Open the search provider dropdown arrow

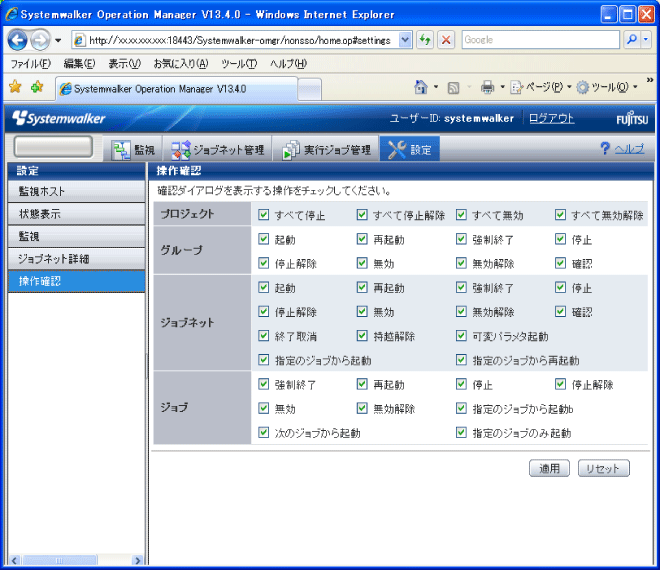[x=646, y=40]
